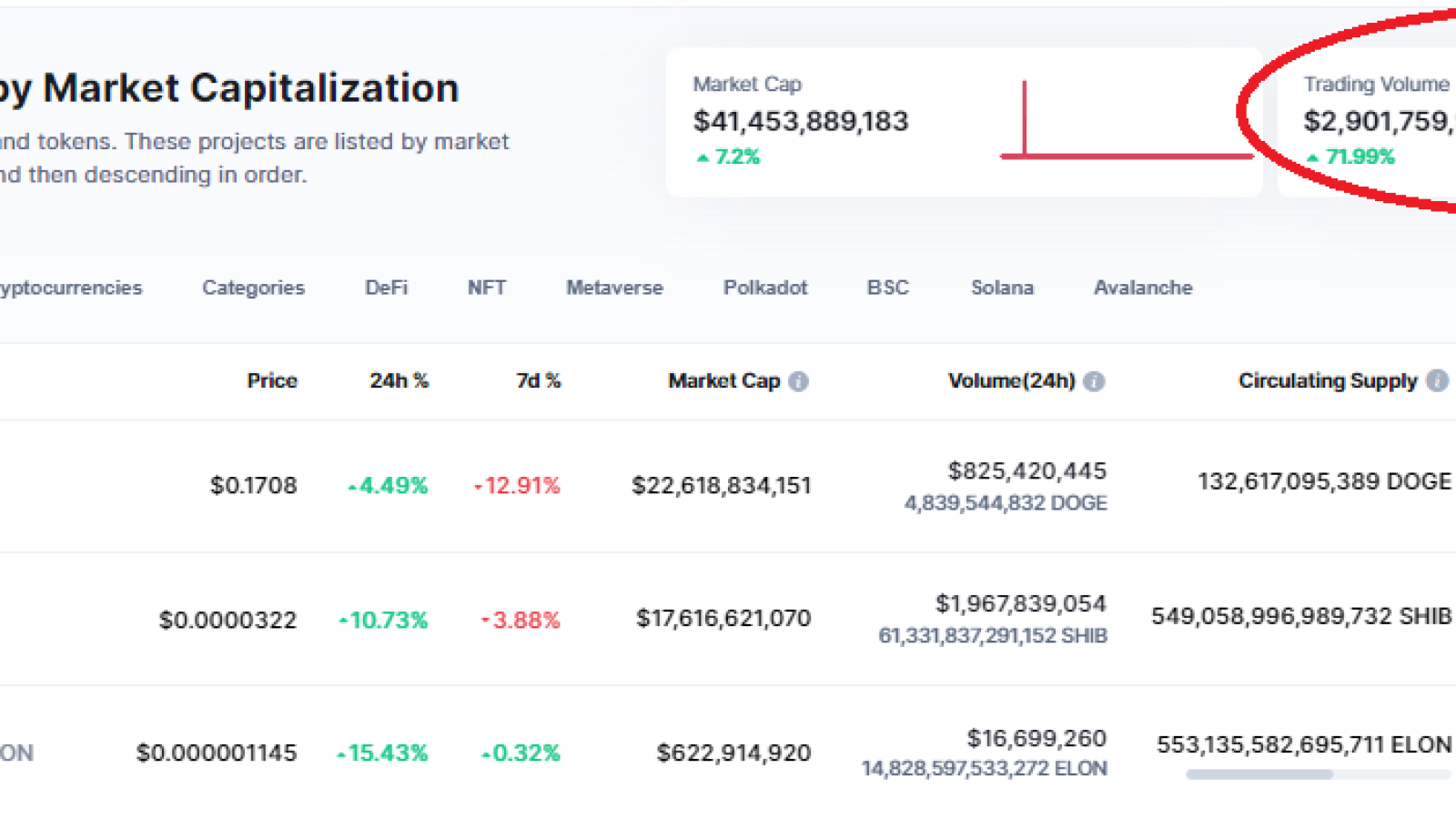Click the Market Cap summary value $41,453,889,183
The width and height of the screenshot is (1456, 819).
(x=801, y=121)
